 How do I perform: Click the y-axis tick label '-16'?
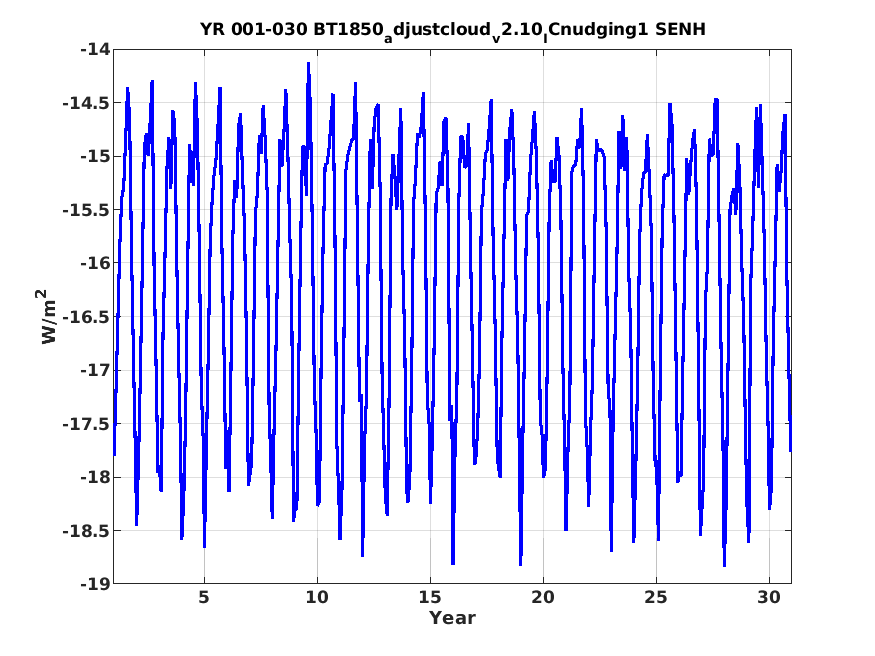coord(95,263)
